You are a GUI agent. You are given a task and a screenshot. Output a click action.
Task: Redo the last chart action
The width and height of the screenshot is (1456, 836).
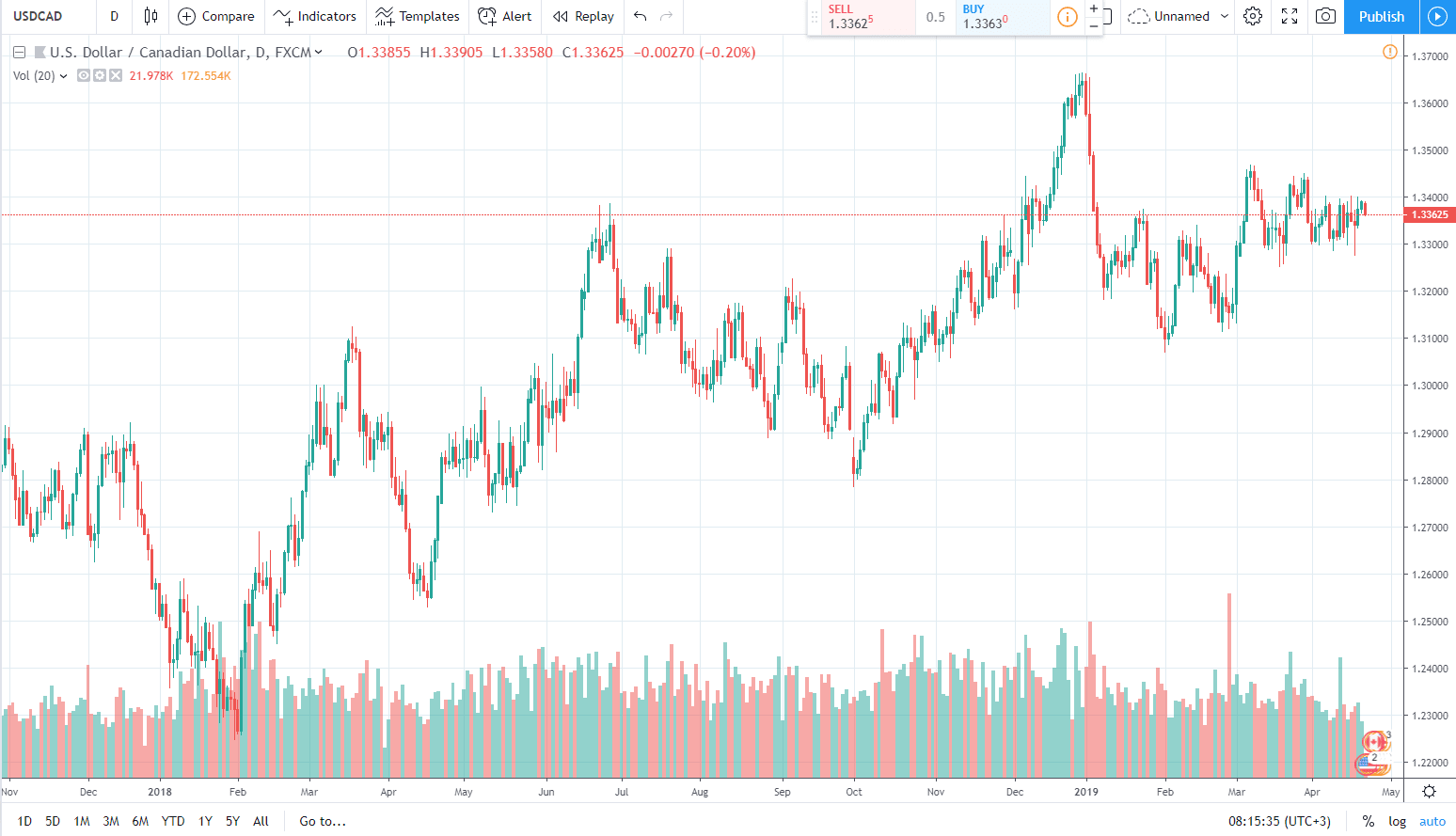(667, 16)
